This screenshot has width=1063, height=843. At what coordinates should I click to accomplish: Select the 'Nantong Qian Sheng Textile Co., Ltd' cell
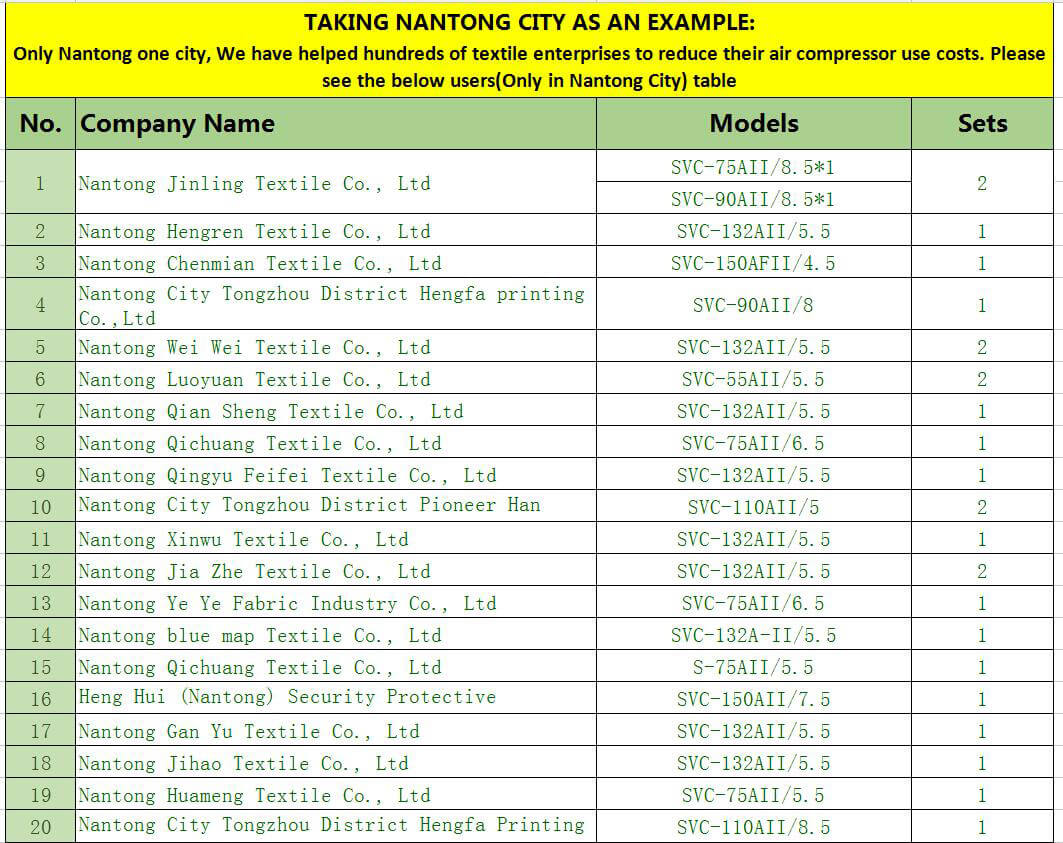(336, 410)
